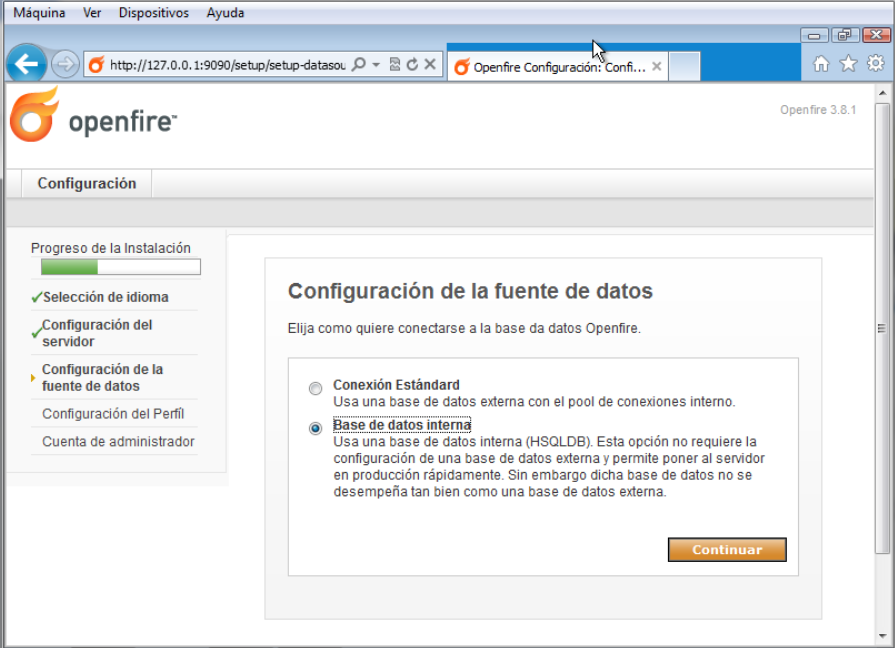Click the search magnifier in address bar
Image resolution: width=895 pixels, height=648 pixels.
pyautogui.click(x=359, y=64)
